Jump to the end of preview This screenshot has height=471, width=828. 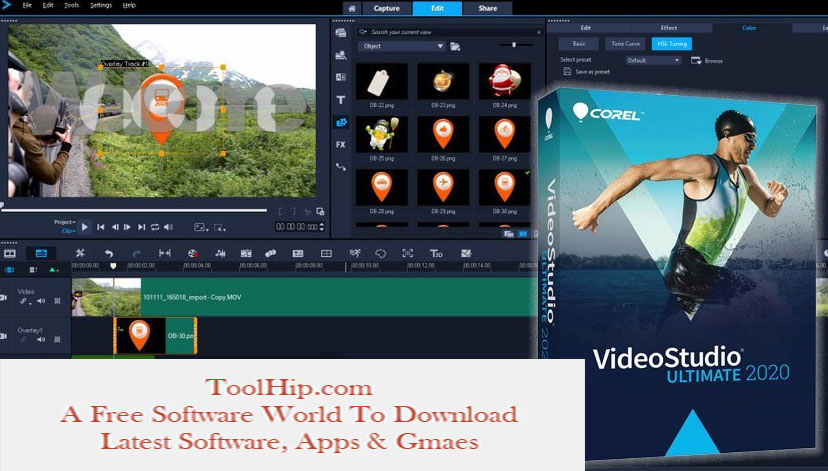pos(141,227)
